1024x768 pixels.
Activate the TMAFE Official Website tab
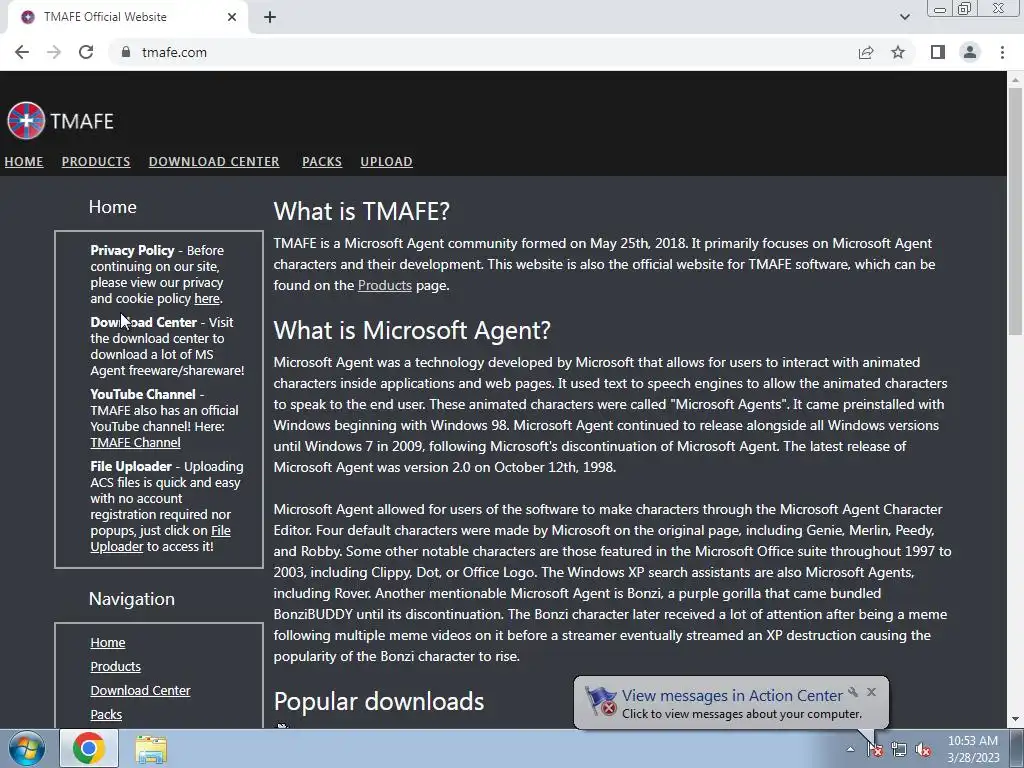click(127, 17)
